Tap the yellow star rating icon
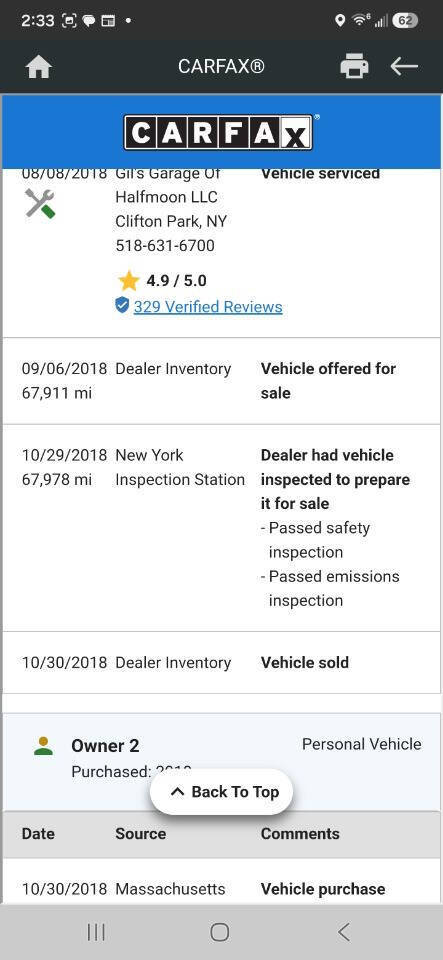 tap(128, 281)
